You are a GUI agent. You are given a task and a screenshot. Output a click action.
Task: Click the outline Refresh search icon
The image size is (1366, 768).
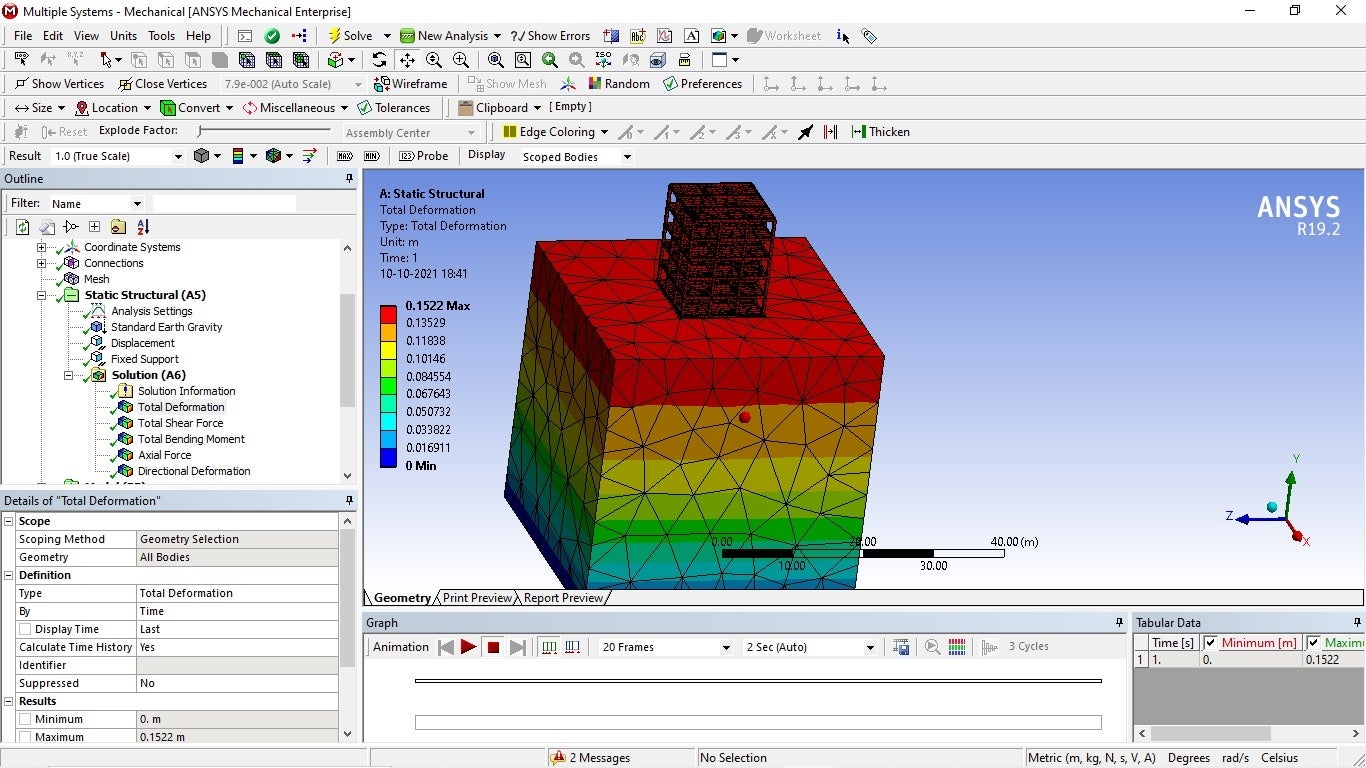point(23,227)
